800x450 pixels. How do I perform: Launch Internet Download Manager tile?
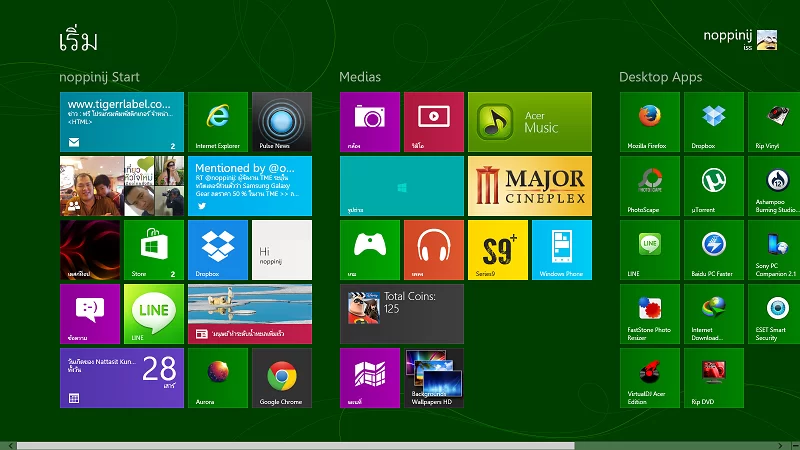pos(714,314)
